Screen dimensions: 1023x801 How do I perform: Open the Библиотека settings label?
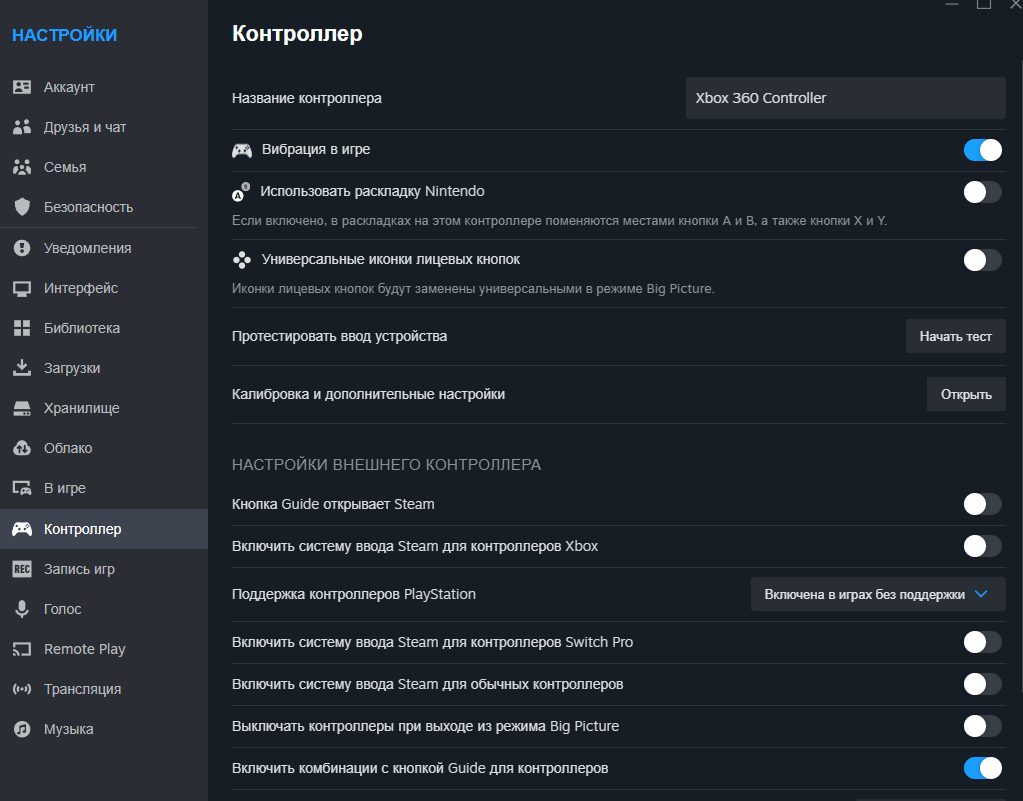[x=82, y=328]
